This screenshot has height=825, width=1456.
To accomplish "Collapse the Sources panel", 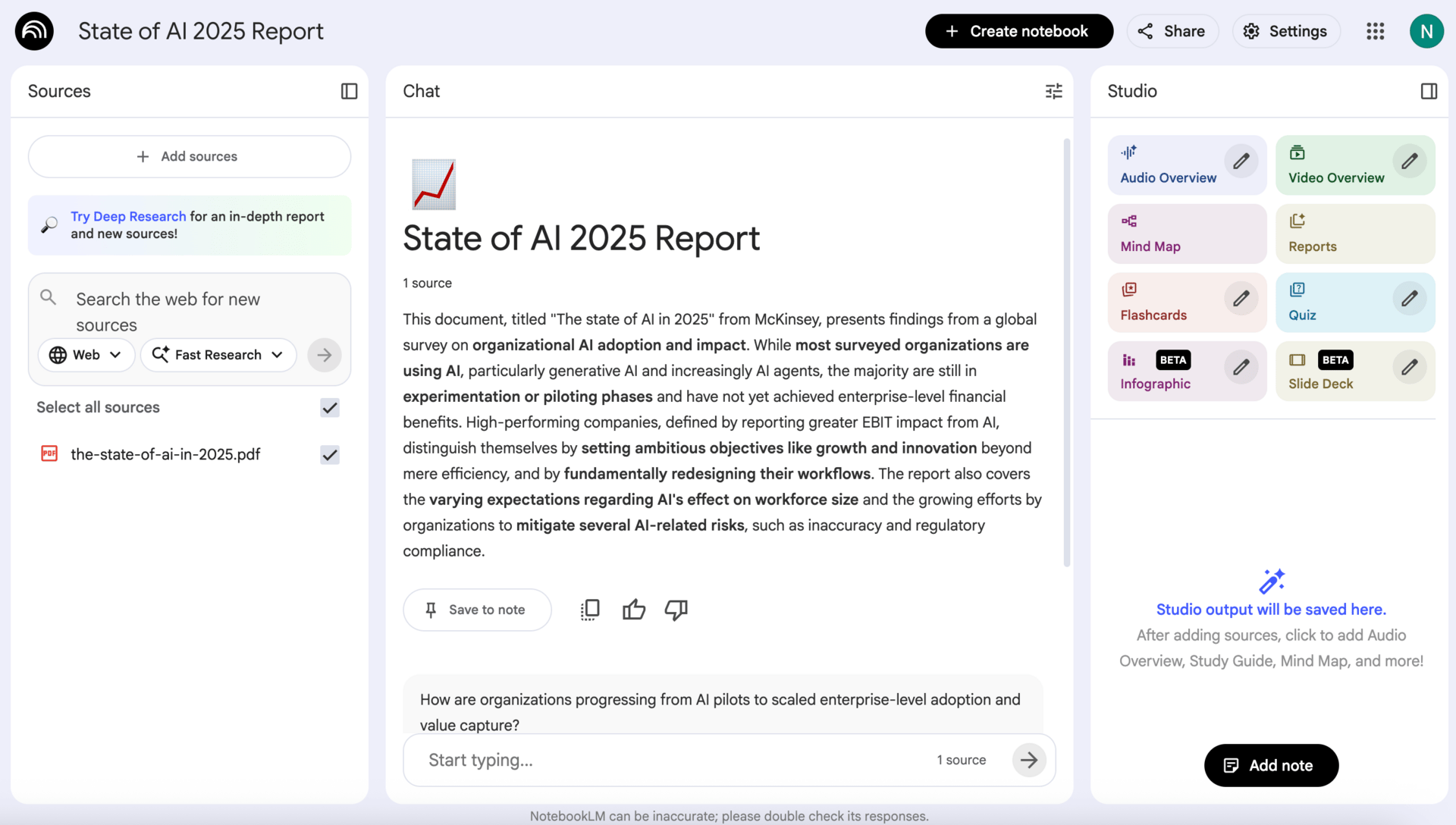I will [x=349, y=91].
